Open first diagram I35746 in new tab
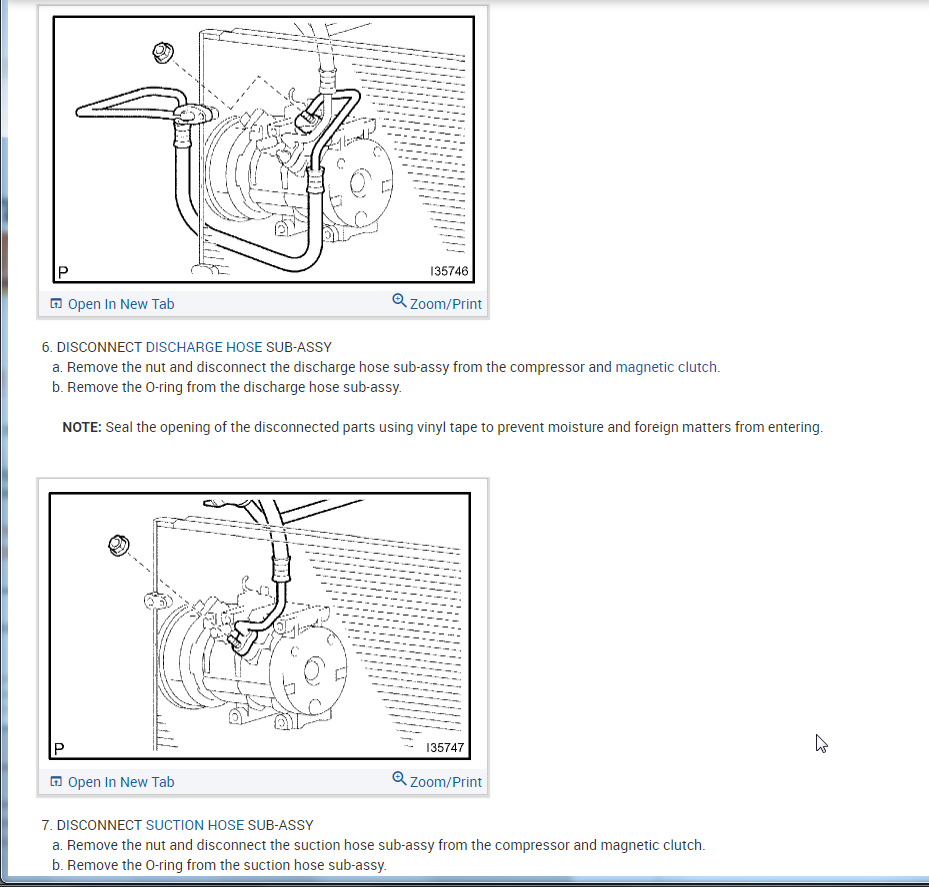 coord(121,304)
